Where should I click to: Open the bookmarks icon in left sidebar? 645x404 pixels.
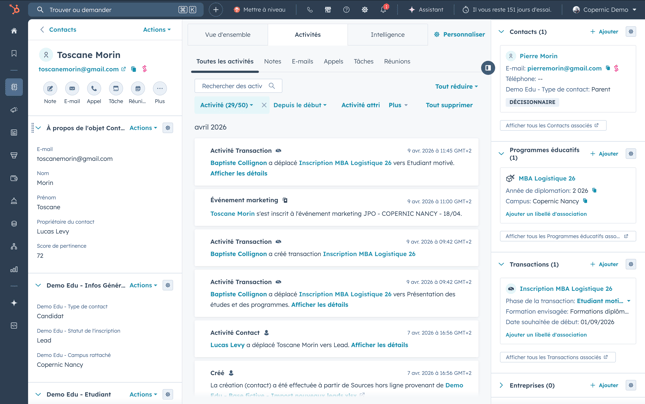point(14,53)
